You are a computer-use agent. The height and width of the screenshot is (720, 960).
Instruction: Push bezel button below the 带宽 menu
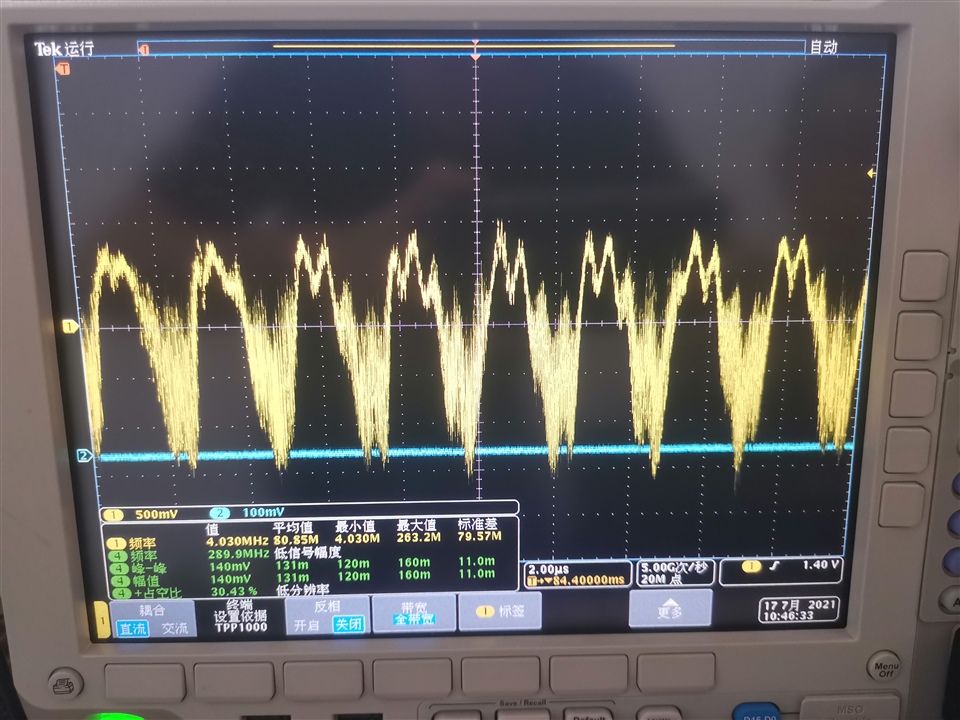pyautogui.click(x=413, y=678)
